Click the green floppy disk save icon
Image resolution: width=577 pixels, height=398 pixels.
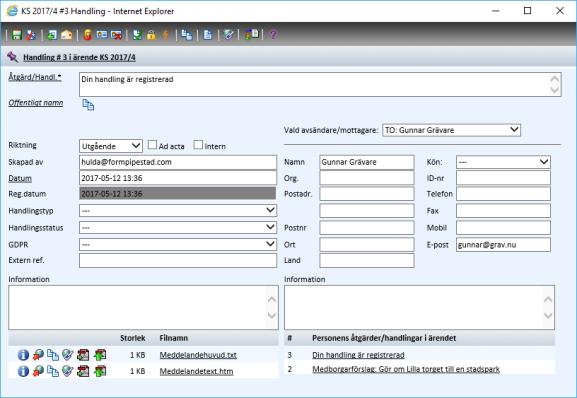click(17, 35)
